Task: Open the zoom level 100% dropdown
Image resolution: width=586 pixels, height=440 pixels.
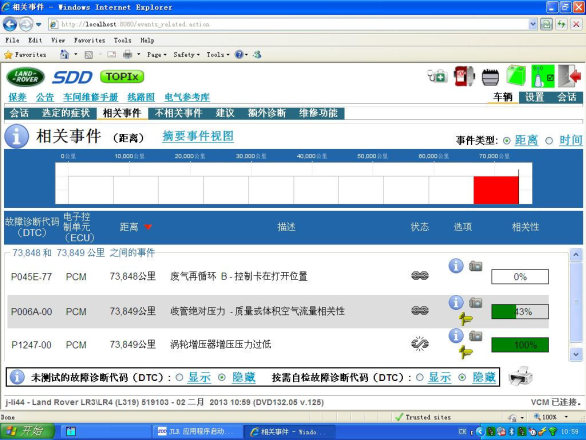Action: (567, 416)
